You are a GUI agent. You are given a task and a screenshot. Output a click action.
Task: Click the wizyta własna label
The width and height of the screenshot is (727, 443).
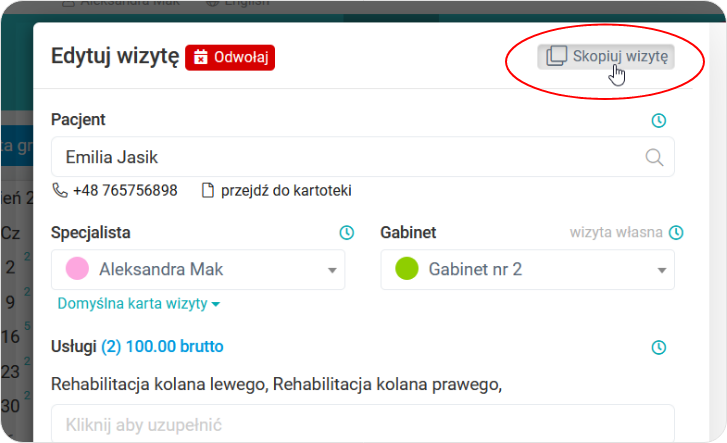pos(616,232)
